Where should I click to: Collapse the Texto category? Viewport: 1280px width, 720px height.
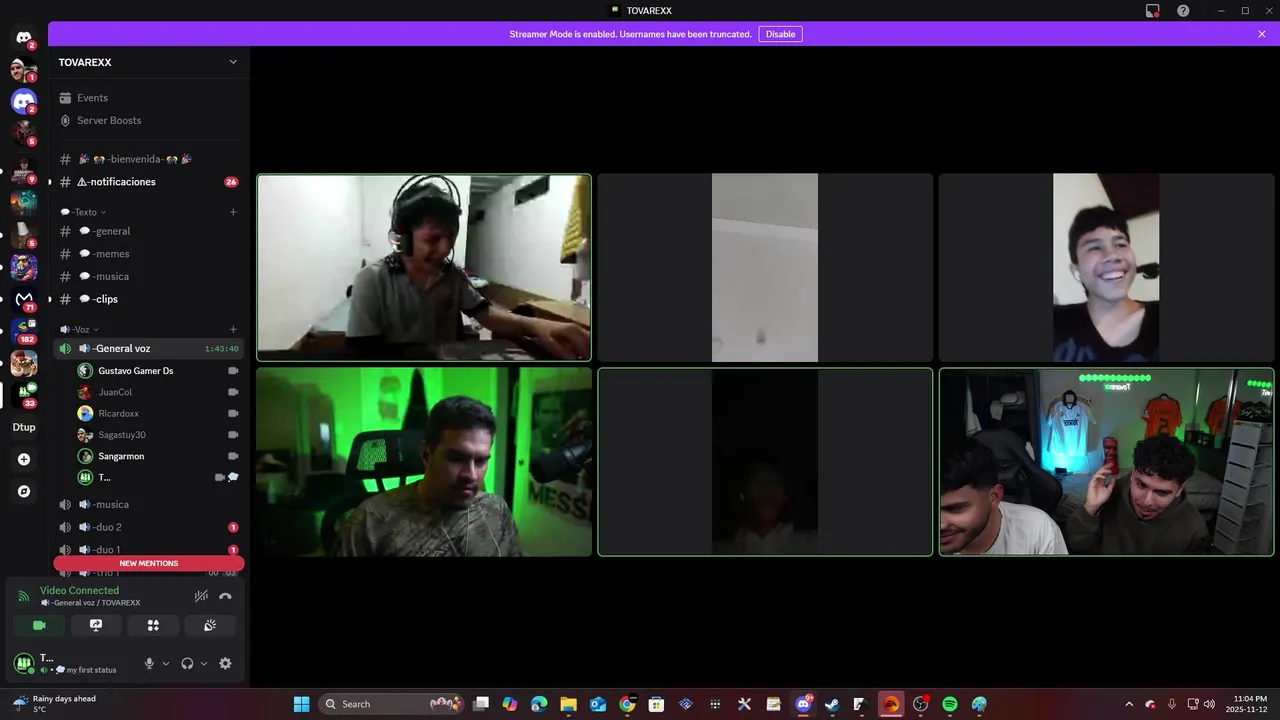83,212
